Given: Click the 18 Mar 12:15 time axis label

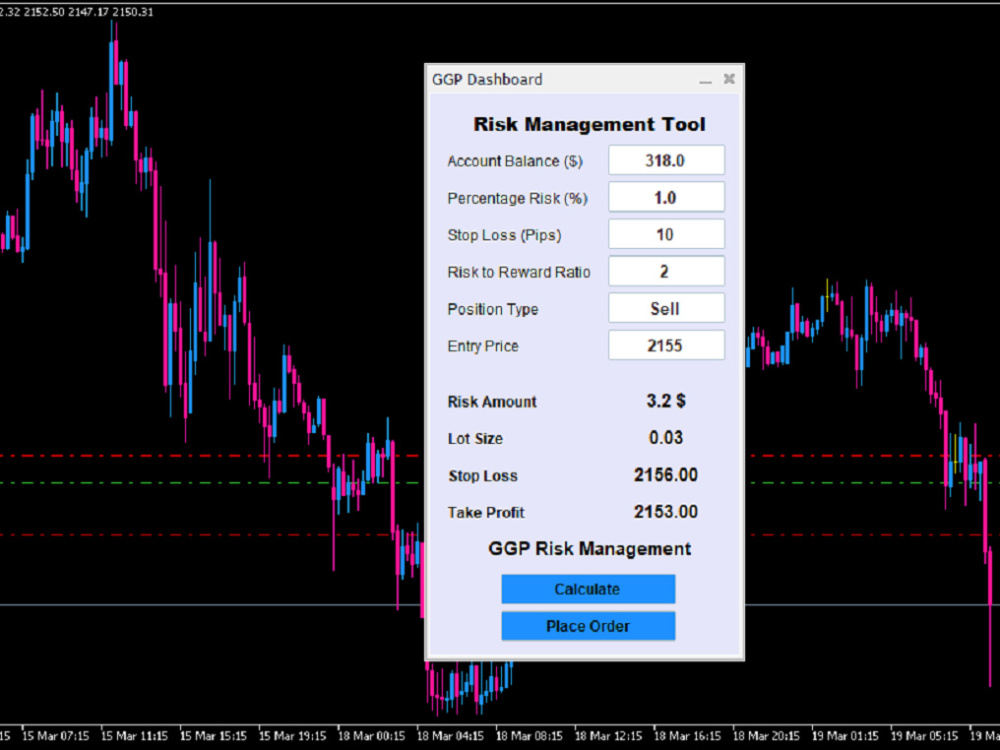Looking at the screenshot, I should [608, 736].
